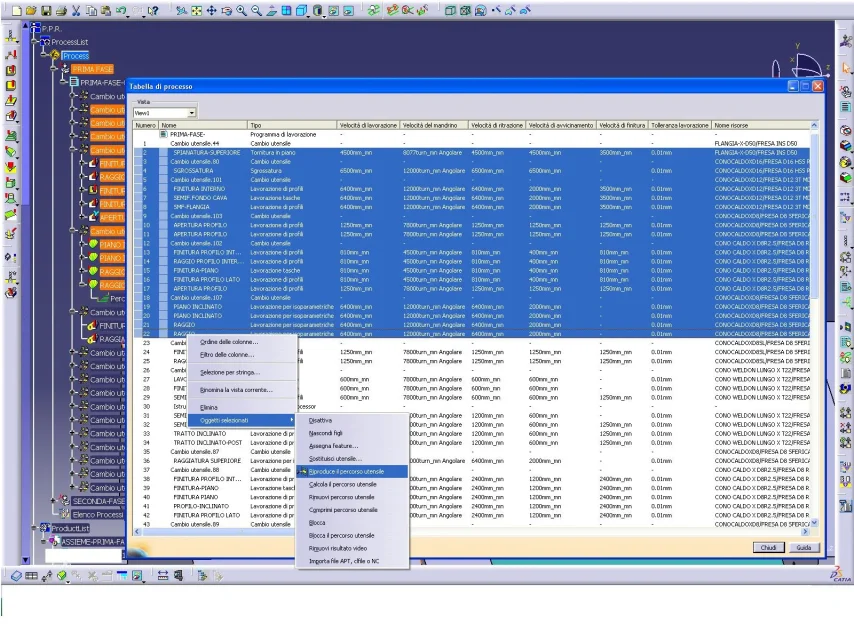854x640 pixels.
Task: Collapse the ProcessList tree node
Action: 35,42
